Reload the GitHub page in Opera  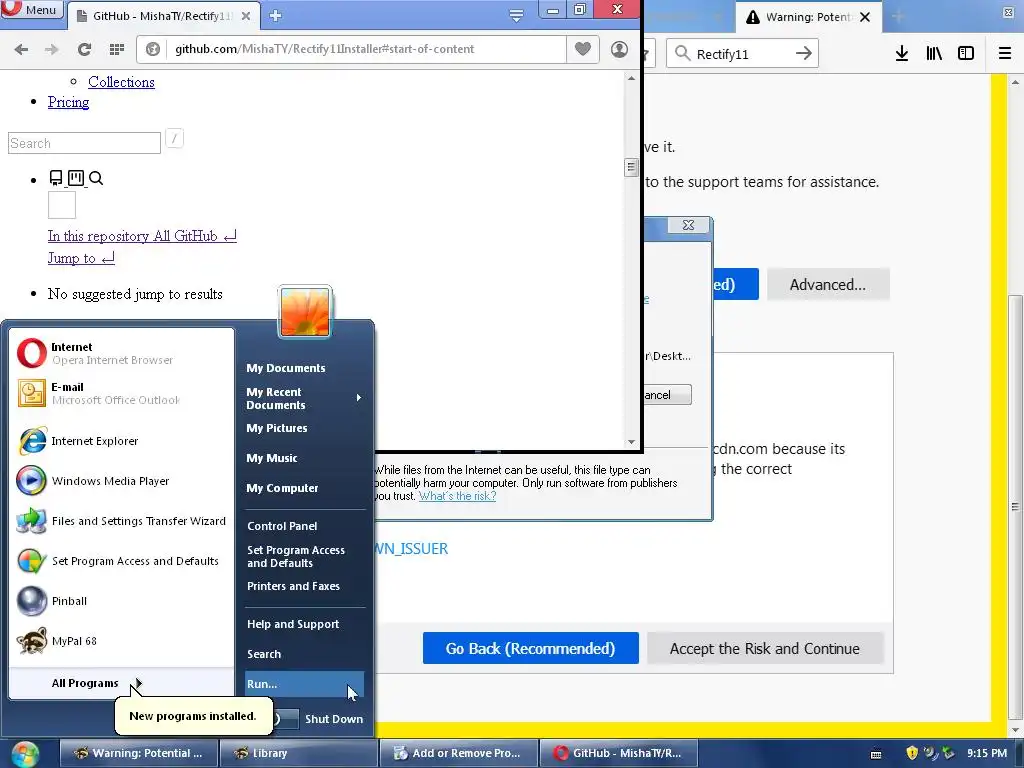click(84, 49)
